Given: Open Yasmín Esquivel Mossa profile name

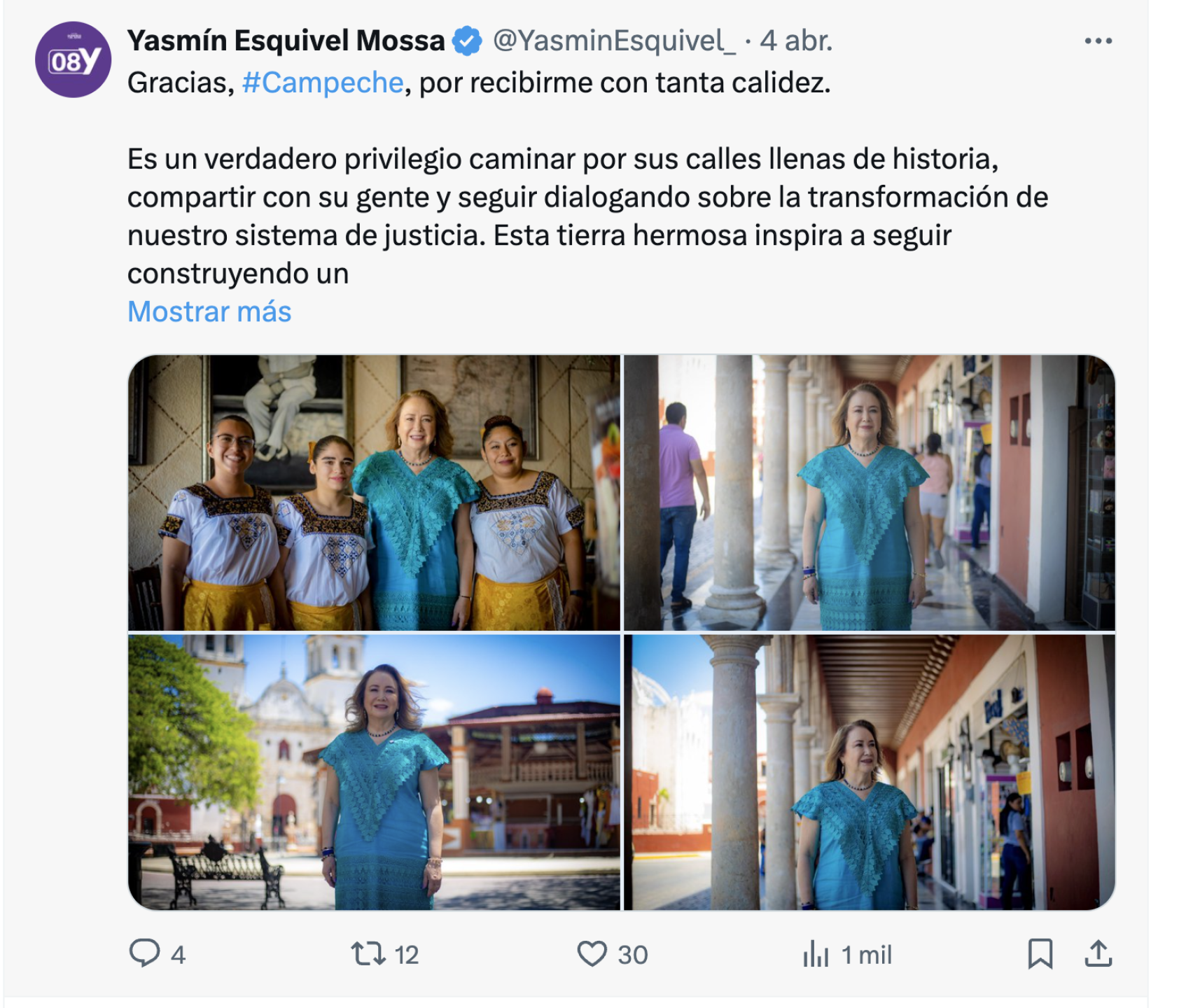Looking at the screenshot, I should coord(286,41).
